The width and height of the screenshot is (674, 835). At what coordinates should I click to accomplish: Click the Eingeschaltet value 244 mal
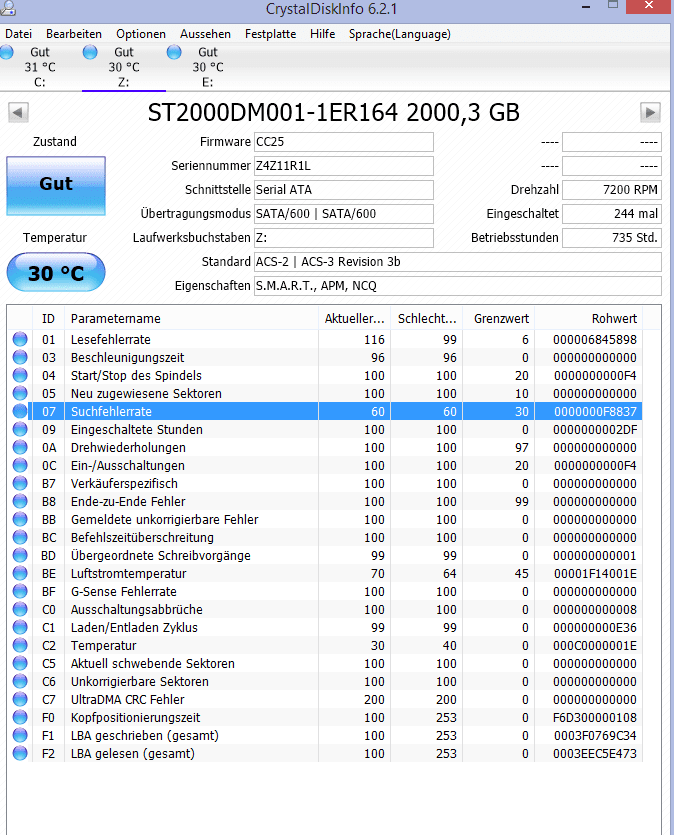tap(612, 214)
